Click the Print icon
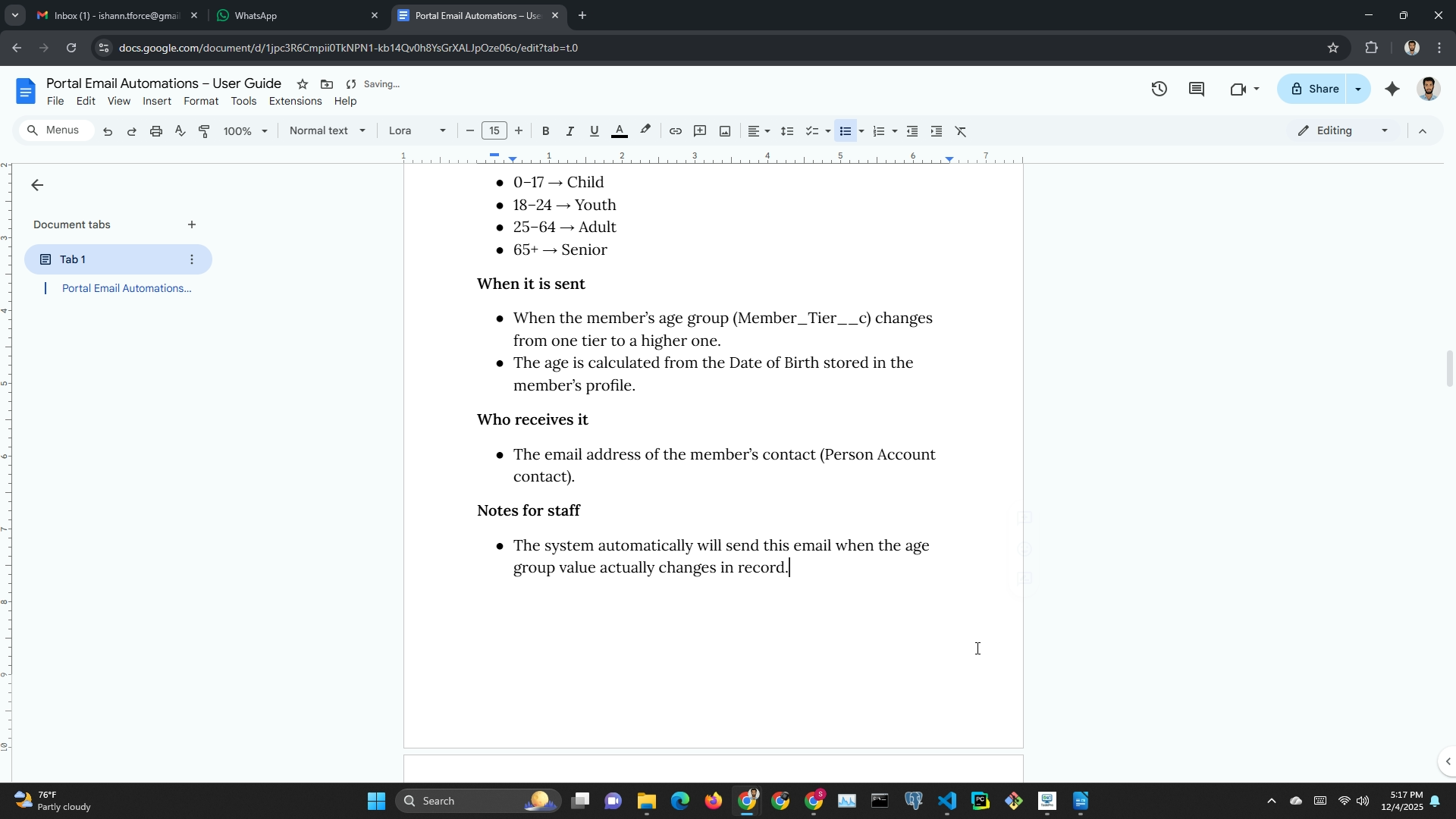The width and height of the screenshot is (1456, 819). pos(156,131)
